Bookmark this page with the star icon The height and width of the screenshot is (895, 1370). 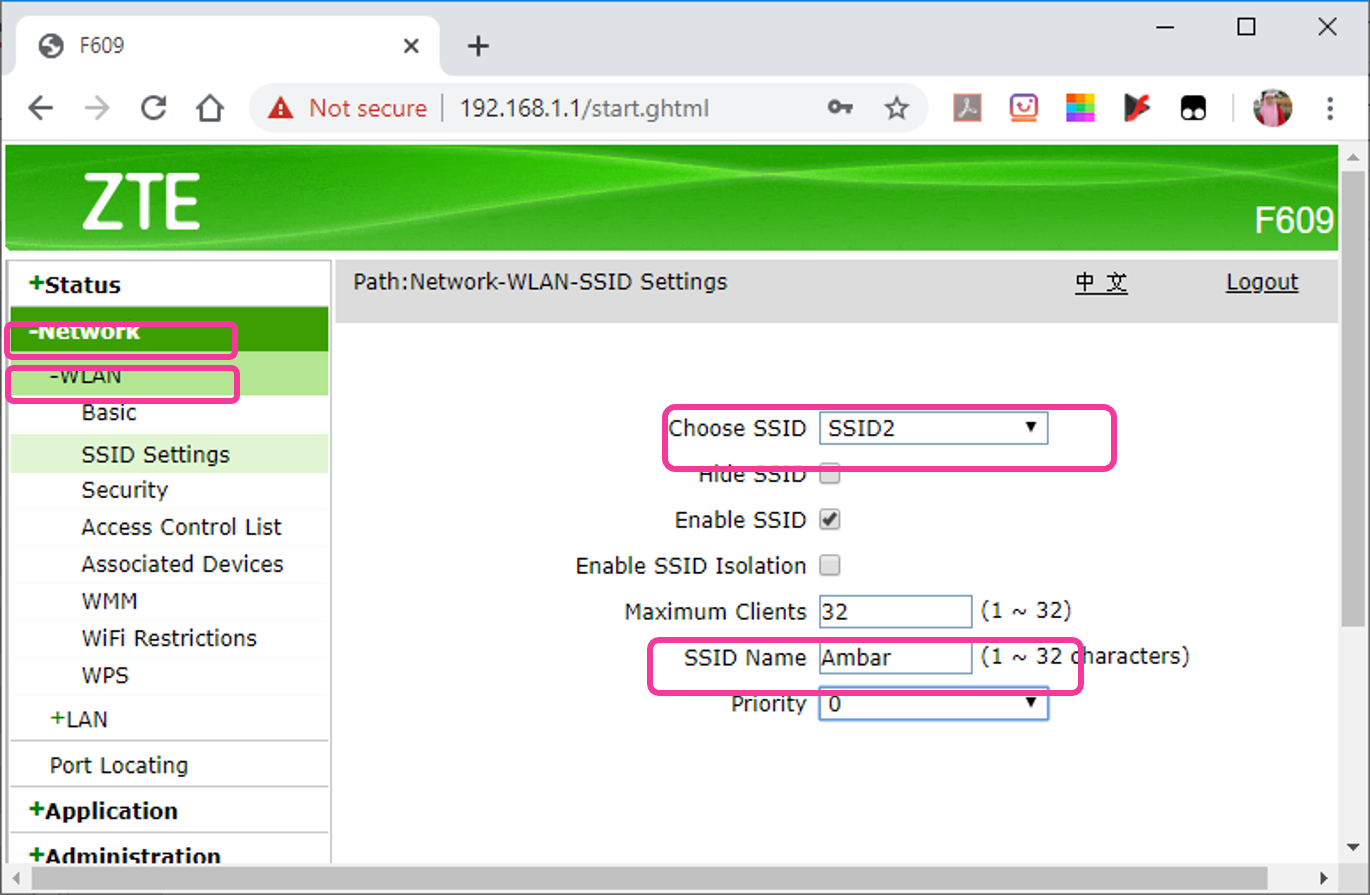point(897,108)
